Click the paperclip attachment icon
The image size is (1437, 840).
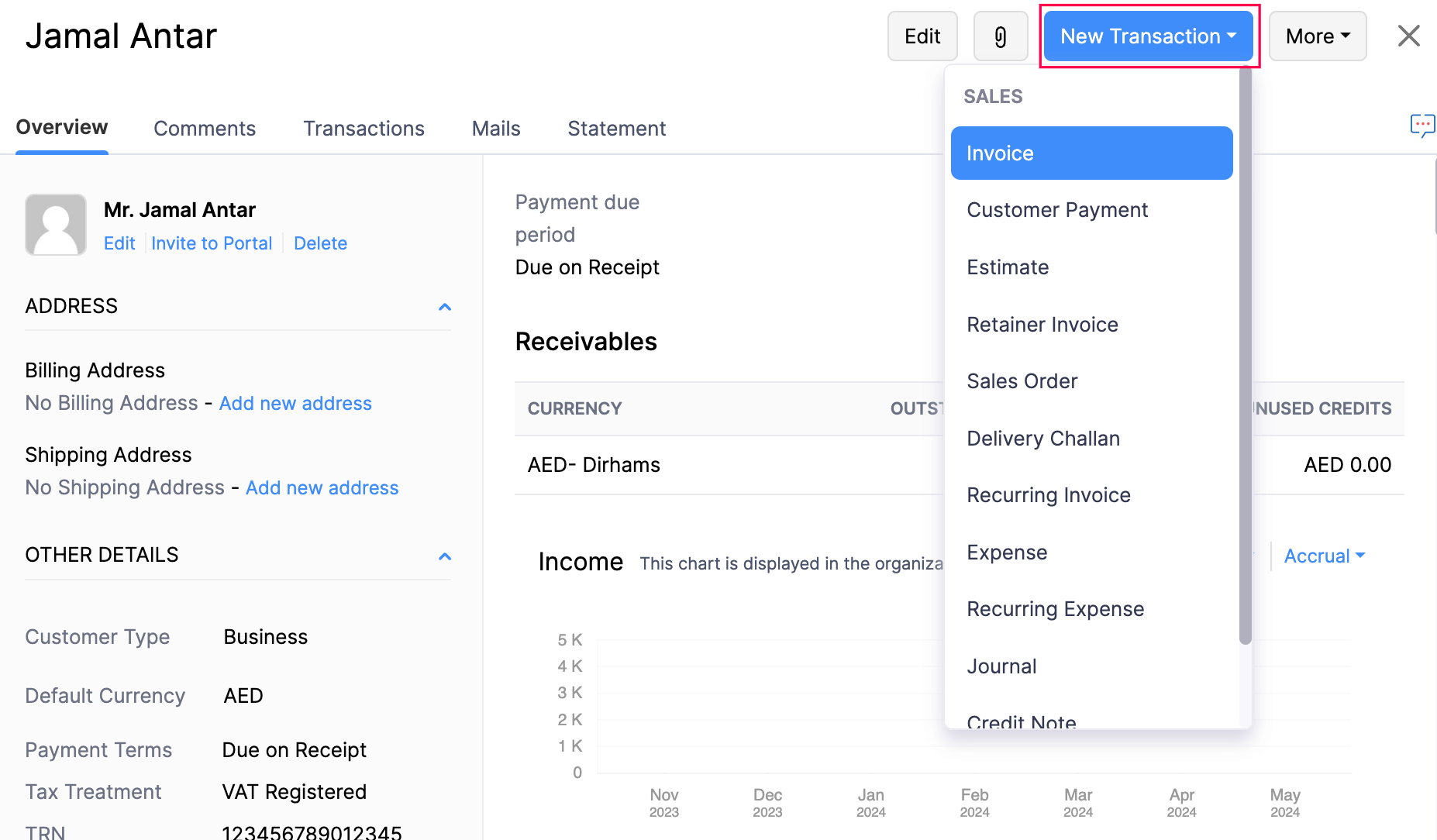[x=1000, y=36]
